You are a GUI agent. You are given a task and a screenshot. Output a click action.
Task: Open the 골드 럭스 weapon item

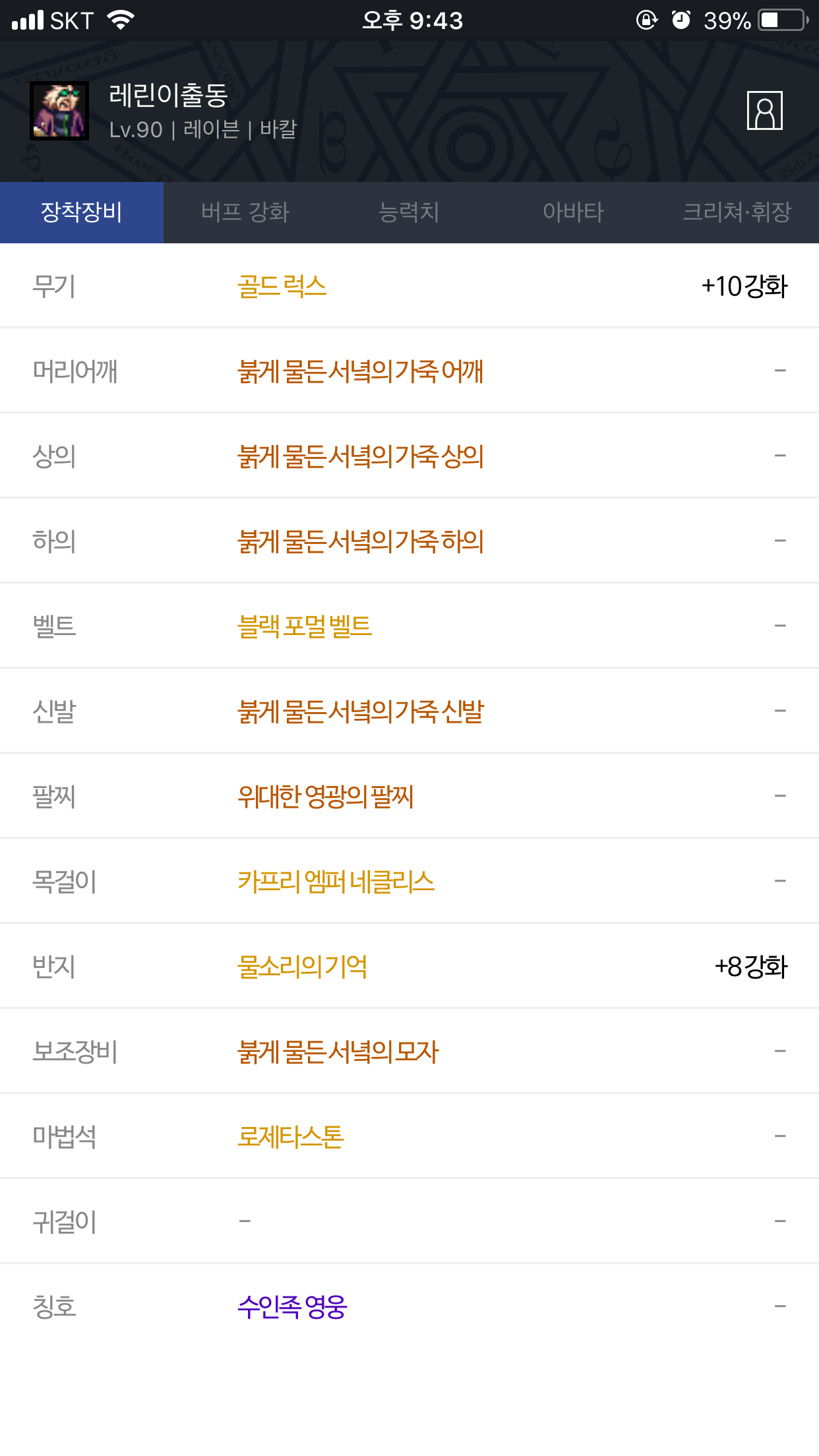(x=282, y=286)
